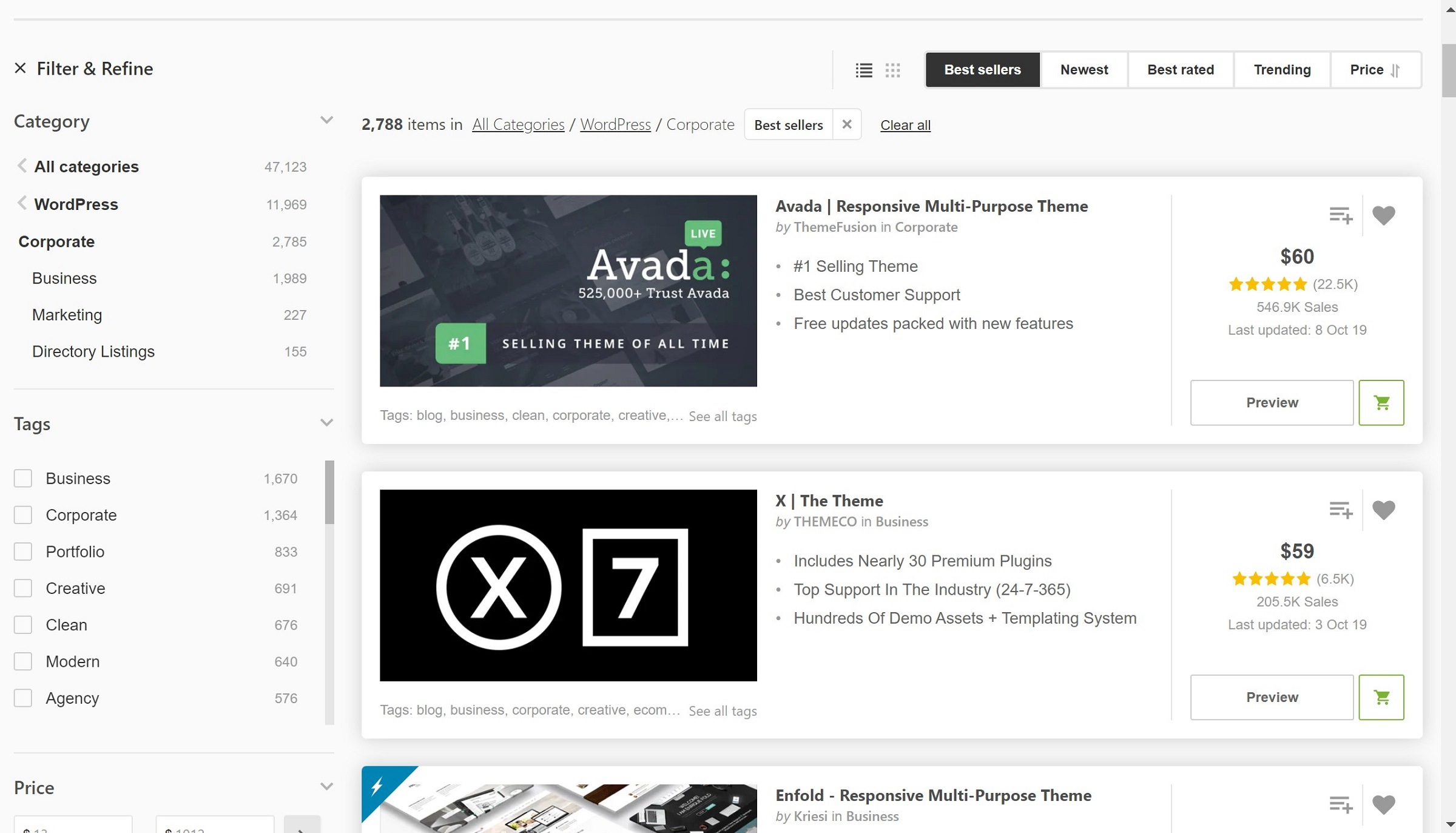1456x833 pixels.
Task: Open Kriesi author page
Action: (x=811, y=816)
